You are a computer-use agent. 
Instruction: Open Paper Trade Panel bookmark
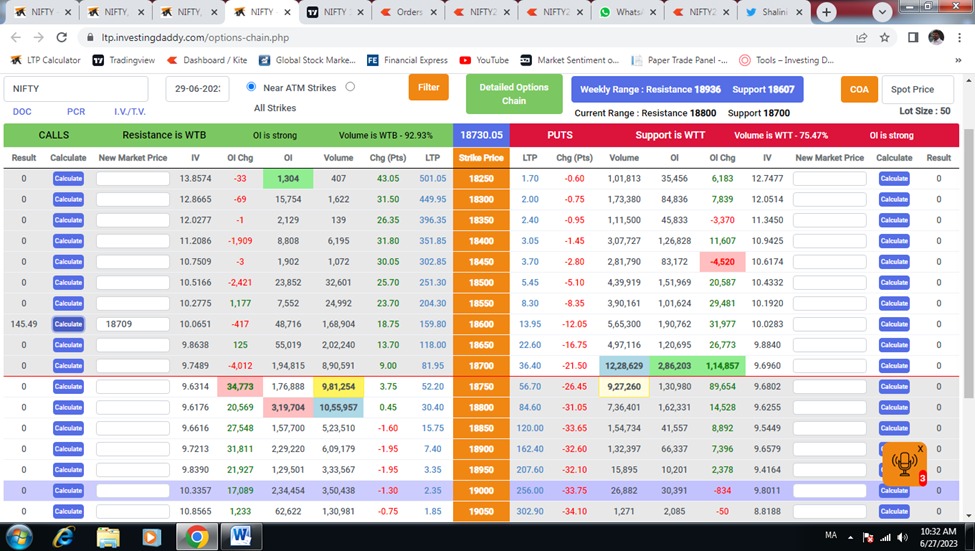(679, 60)
